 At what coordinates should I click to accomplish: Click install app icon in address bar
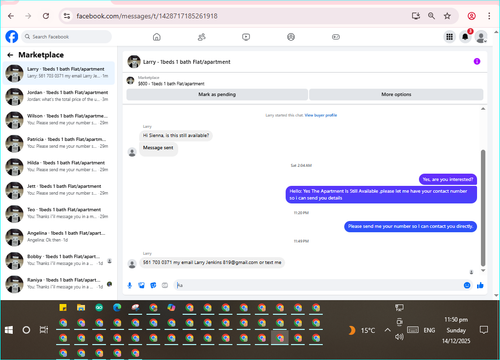click(416, 16)
